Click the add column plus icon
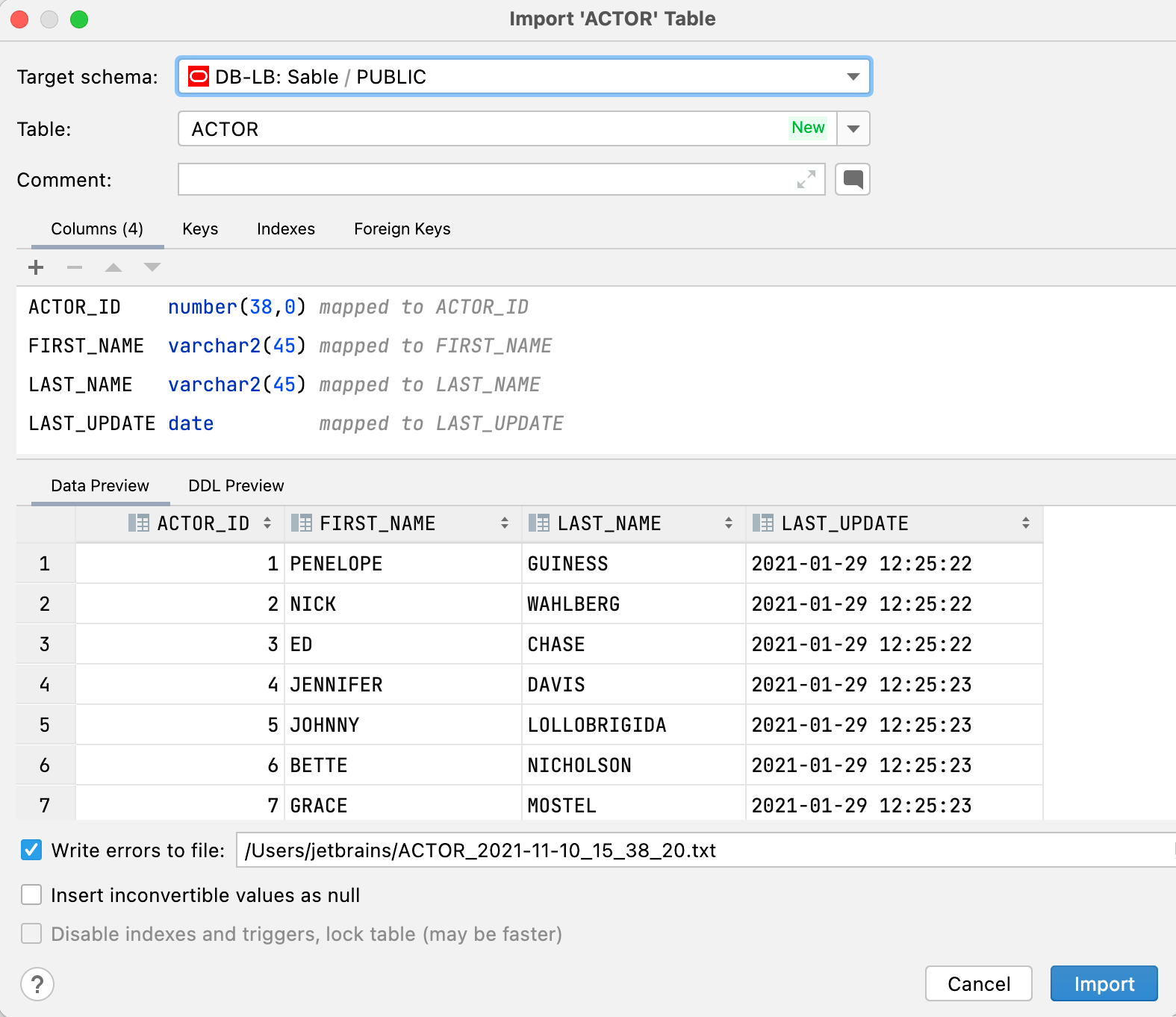 36,267
